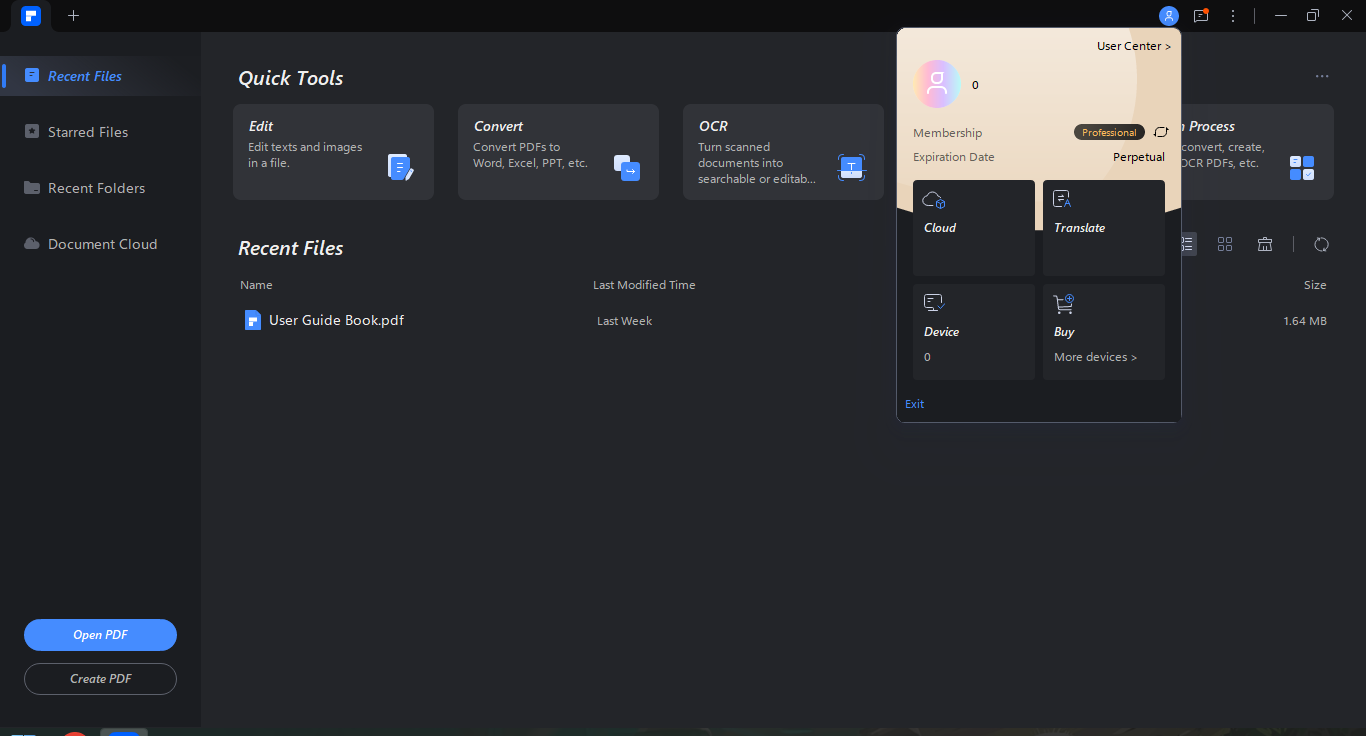
Task: Show more Quick Tools via the ellipsis
Action: (x=1322, y=77)
